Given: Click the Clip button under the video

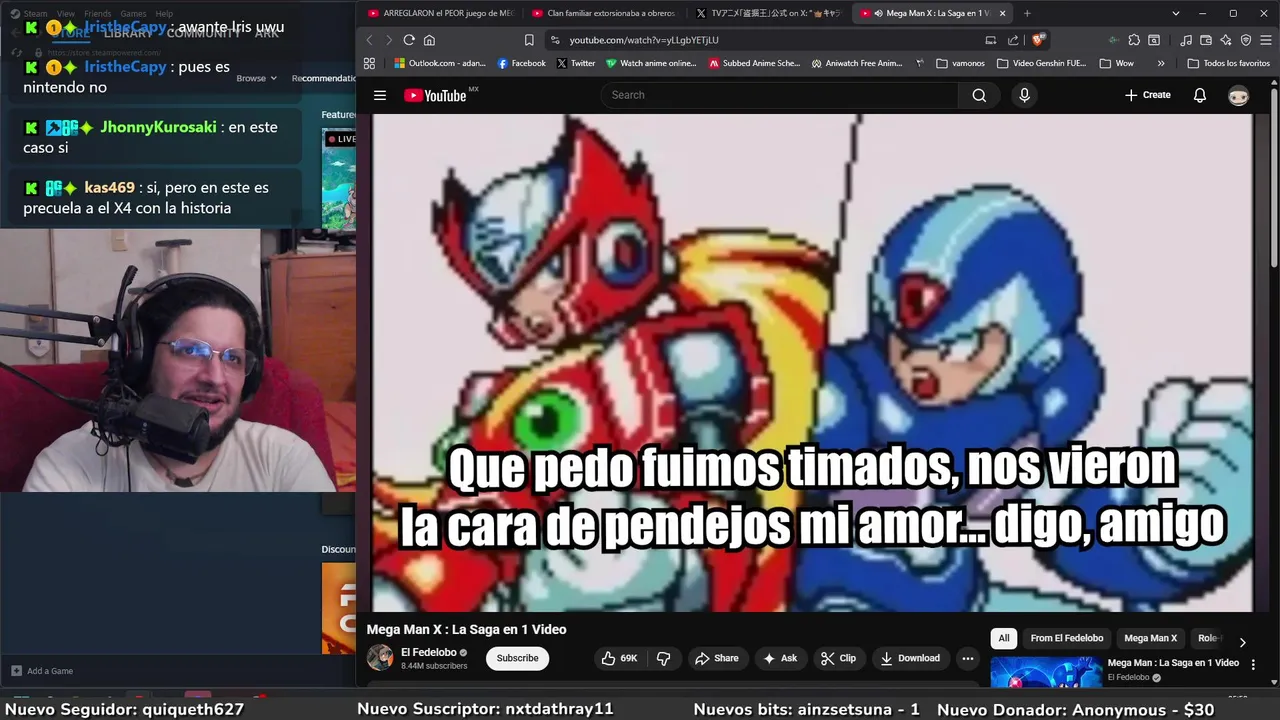Looking at the screenshot, I should pyautogui.click(x=838, y=658).
